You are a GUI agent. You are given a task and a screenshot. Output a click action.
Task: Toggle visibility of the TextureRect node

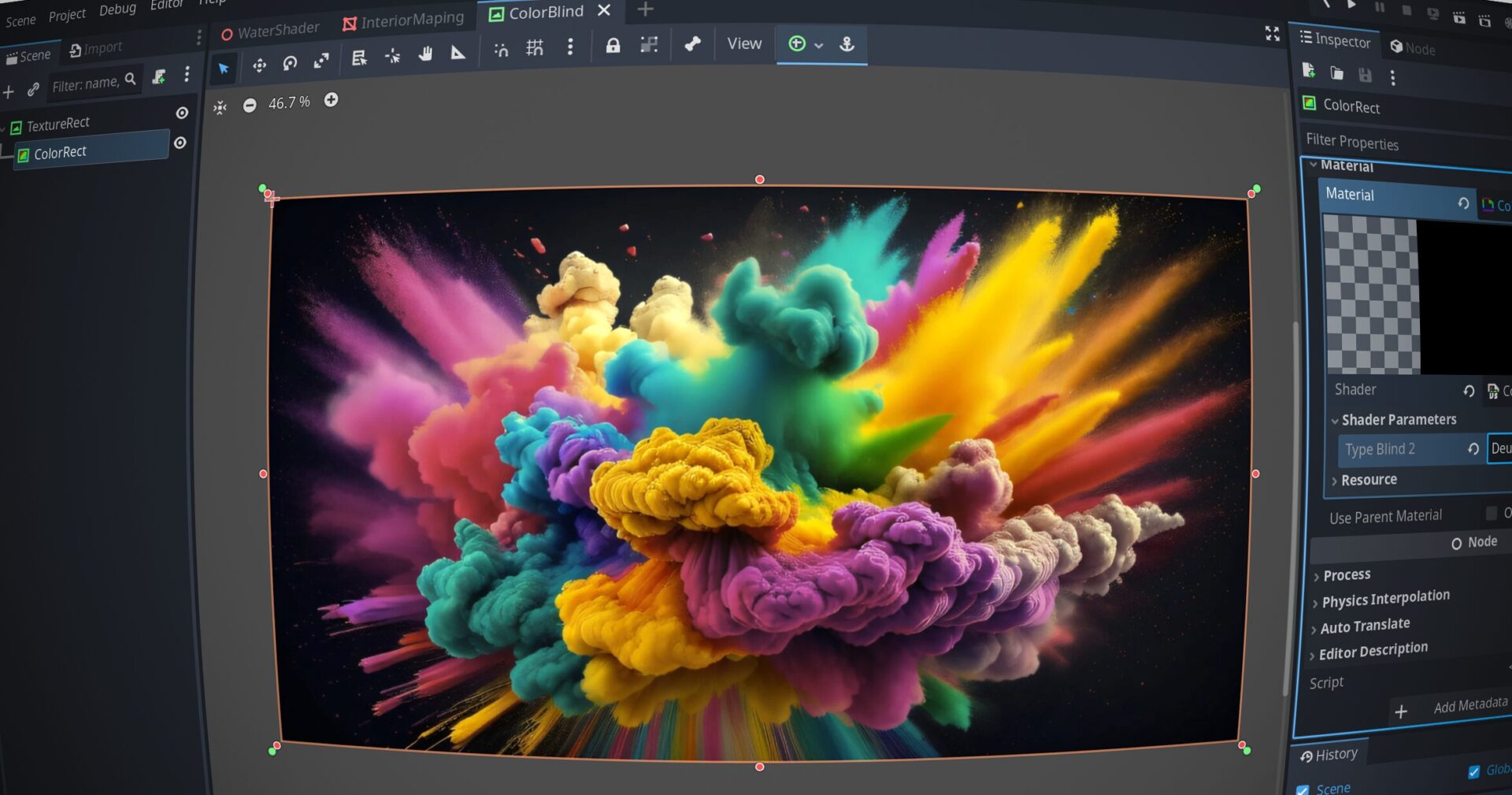182,113
